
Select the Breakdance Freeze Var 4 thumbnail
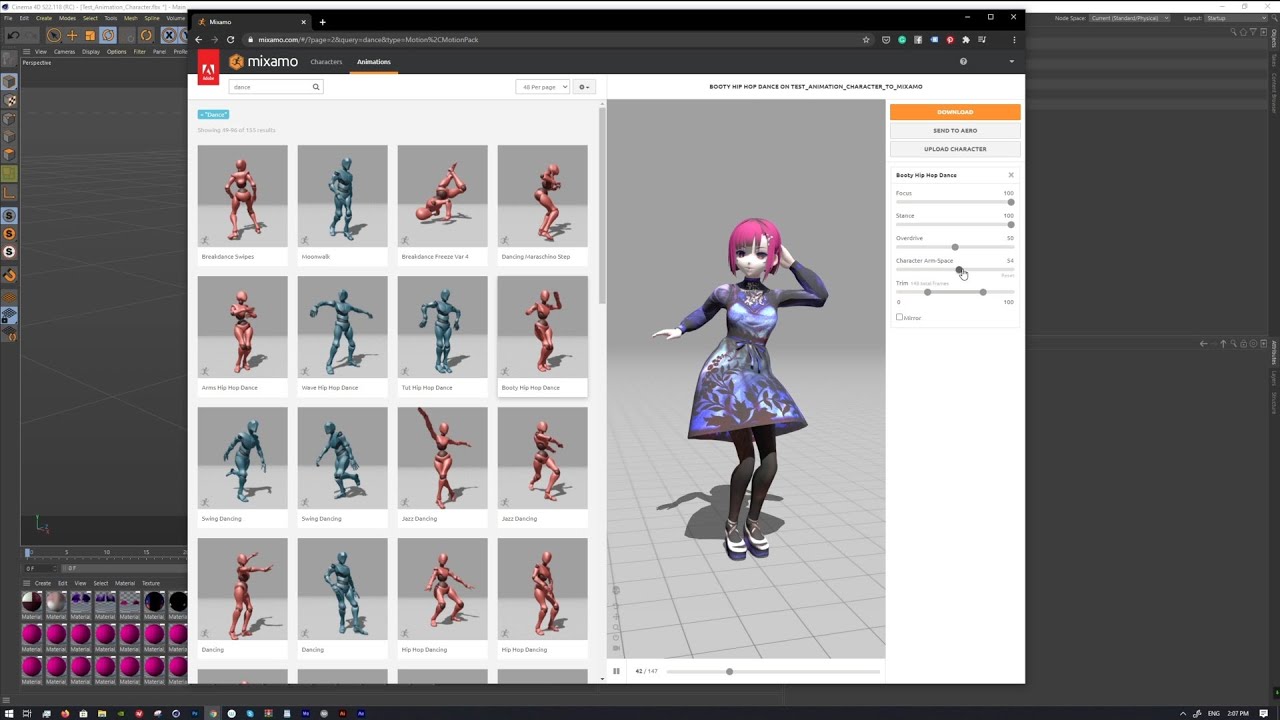click(x=442, y=196)
